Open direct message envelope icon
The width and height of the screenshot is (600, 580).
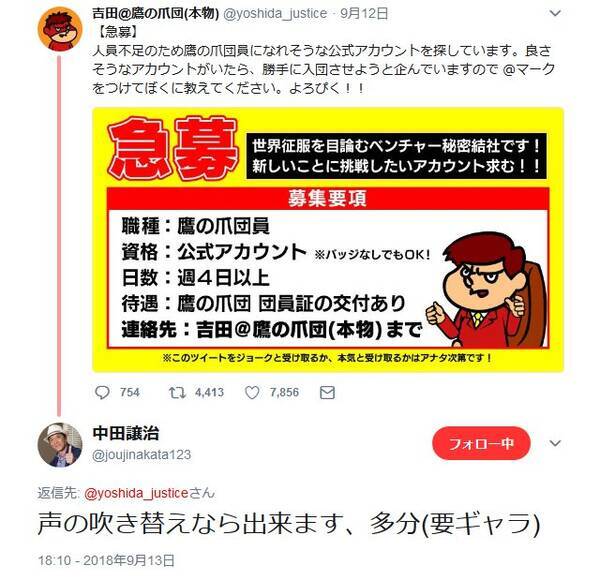tap(327, 393)
